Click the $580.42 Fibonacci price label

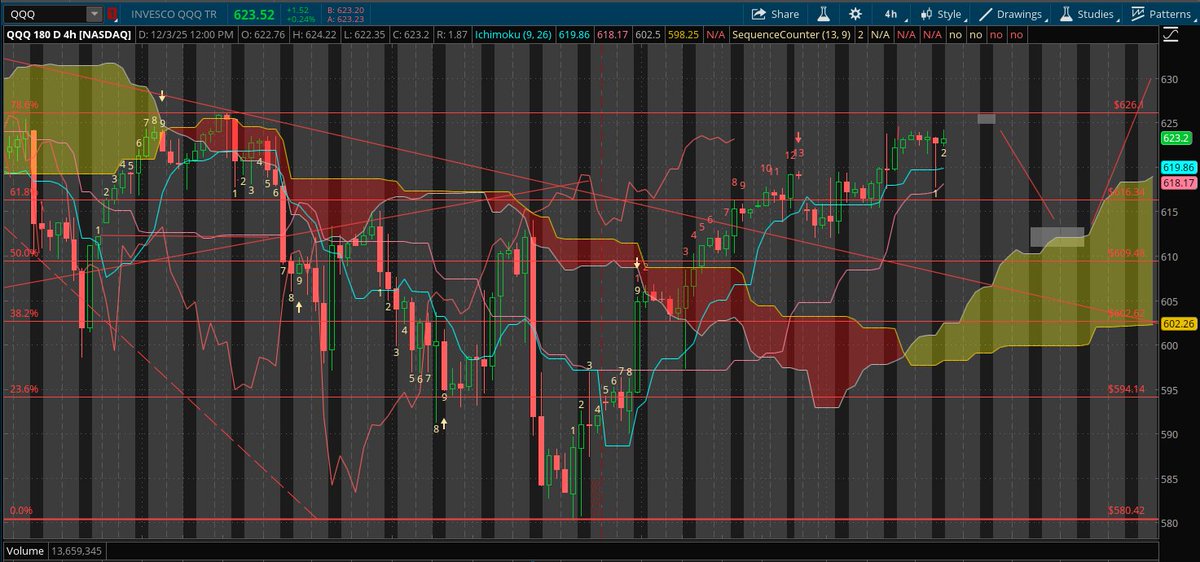[x=1126, y=511]
